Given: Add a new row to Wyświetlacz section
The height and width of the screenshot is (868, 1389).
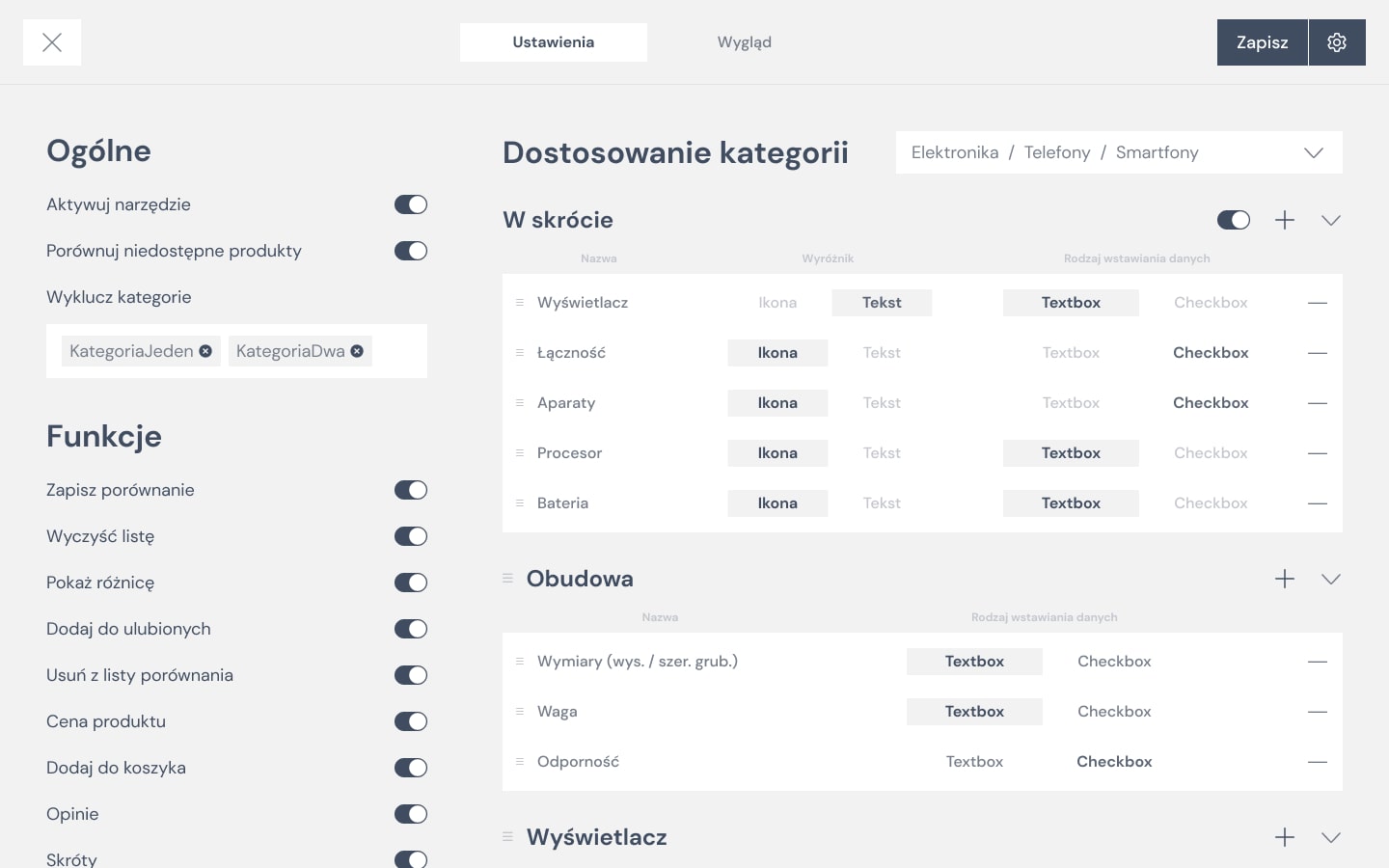Looking at the screenshot, I should (1285, 837).
